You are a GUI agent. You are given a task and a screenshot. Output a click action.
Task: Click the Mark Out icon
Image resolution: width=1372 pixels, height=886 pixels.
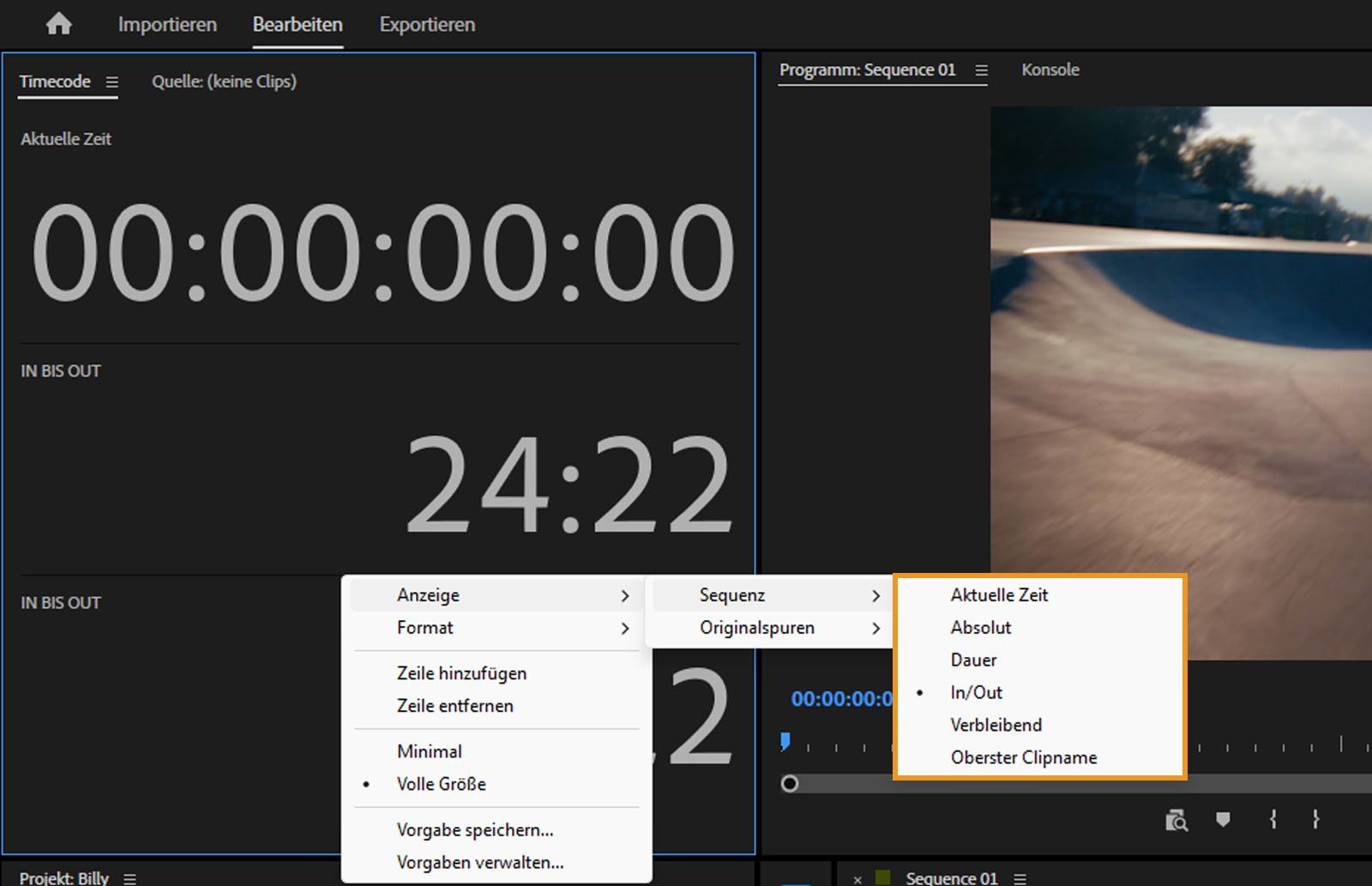pos(1315,819)
